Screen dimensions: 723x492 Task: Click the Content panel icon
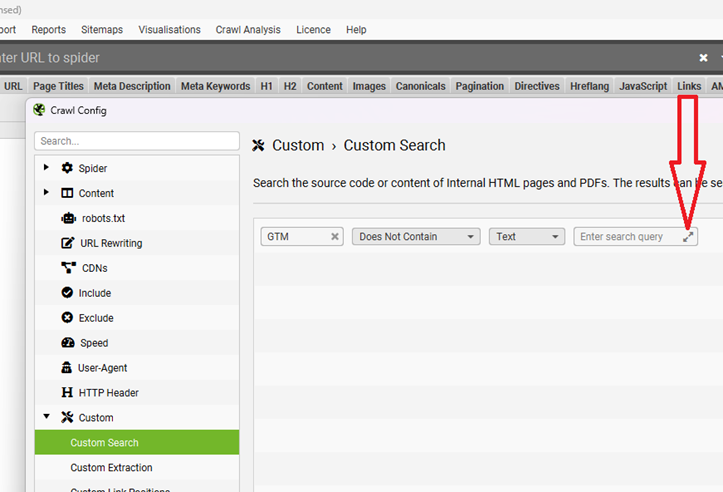pos(67,193)
